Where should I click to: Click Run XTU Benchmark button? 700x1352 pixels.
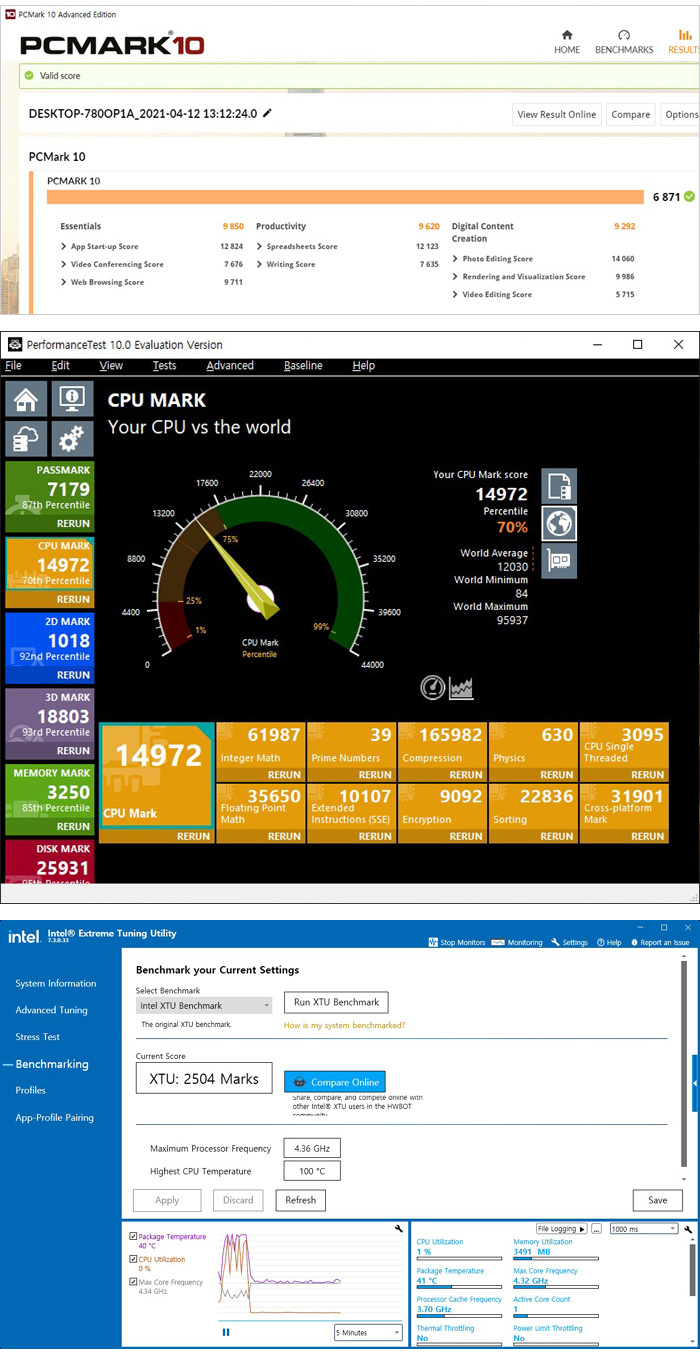pyautogui.click(x=336, y=1002)
